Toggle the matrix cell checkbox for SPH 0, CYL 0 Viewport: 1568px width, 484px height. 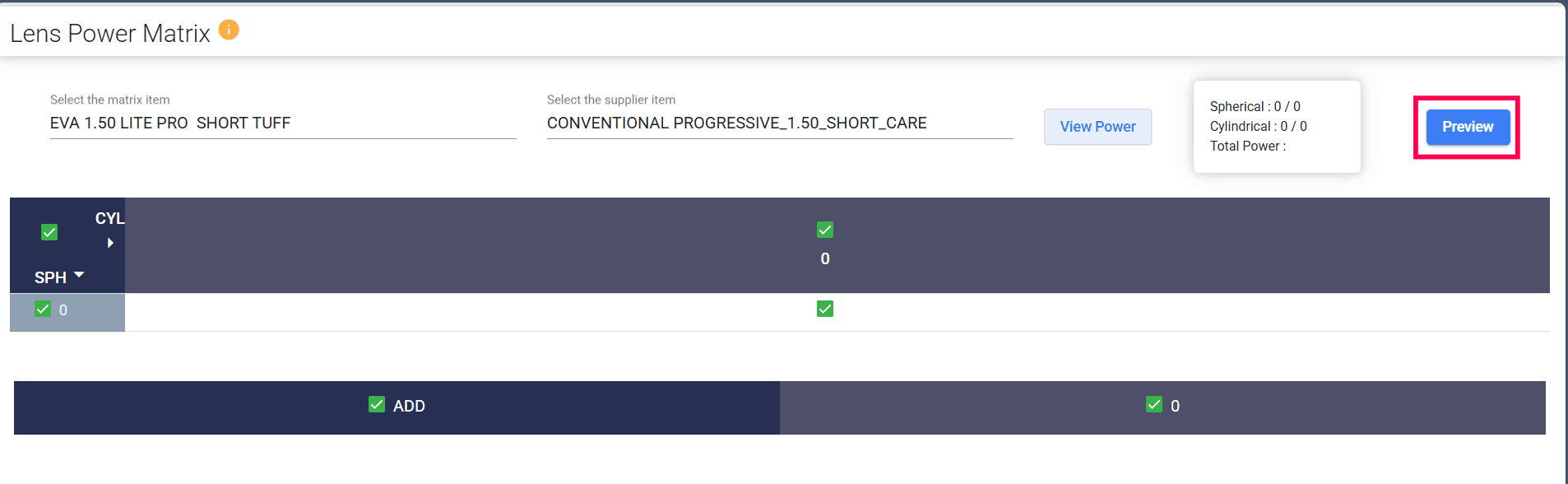[x=825, y=309]
